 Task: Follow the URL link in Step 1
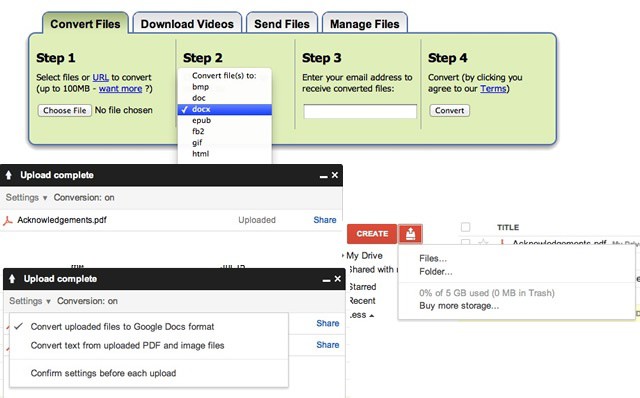[x=100, y=77]
